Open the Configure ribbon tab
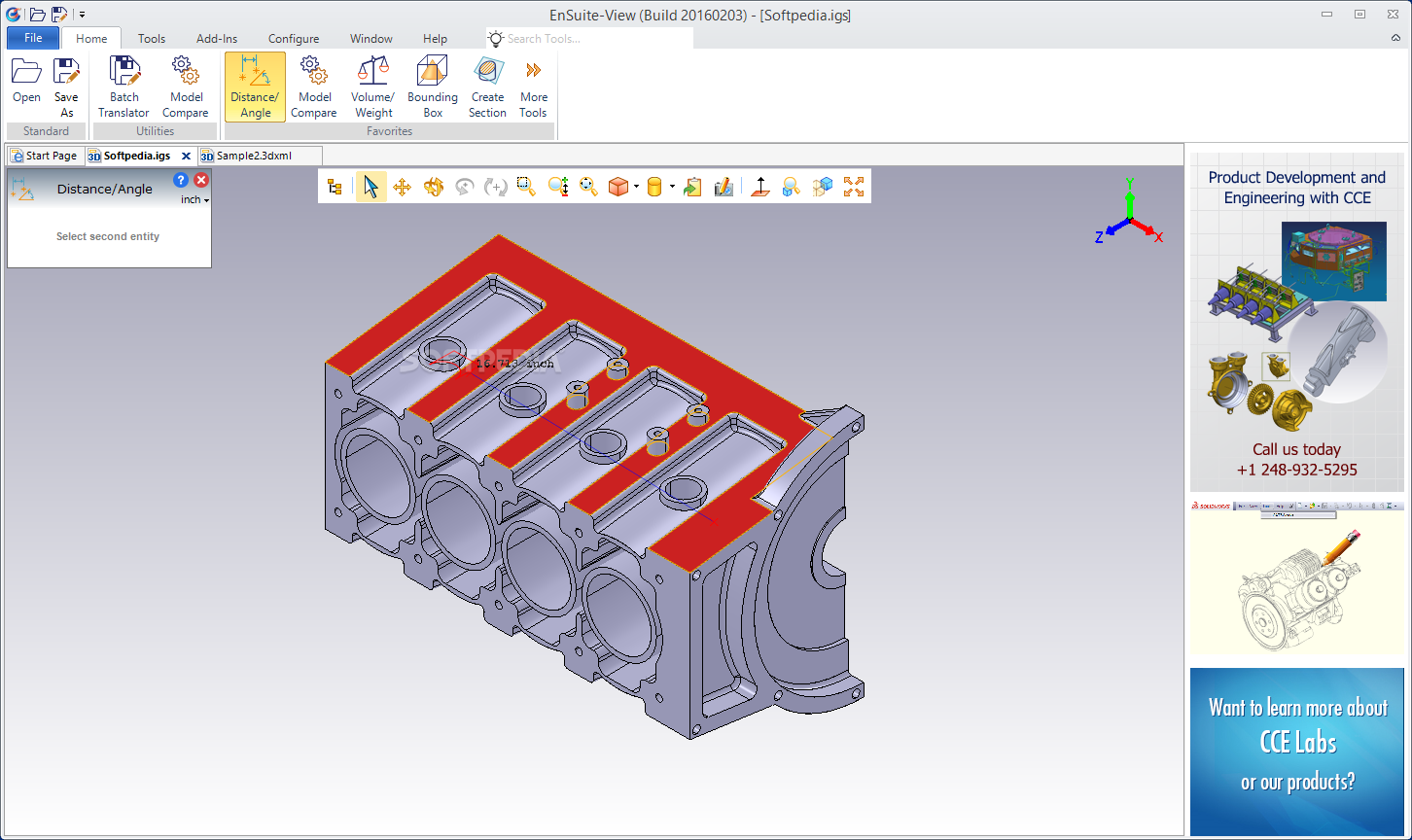The height and width of the screenshot is (840, 1412). [x=294, y=39]
